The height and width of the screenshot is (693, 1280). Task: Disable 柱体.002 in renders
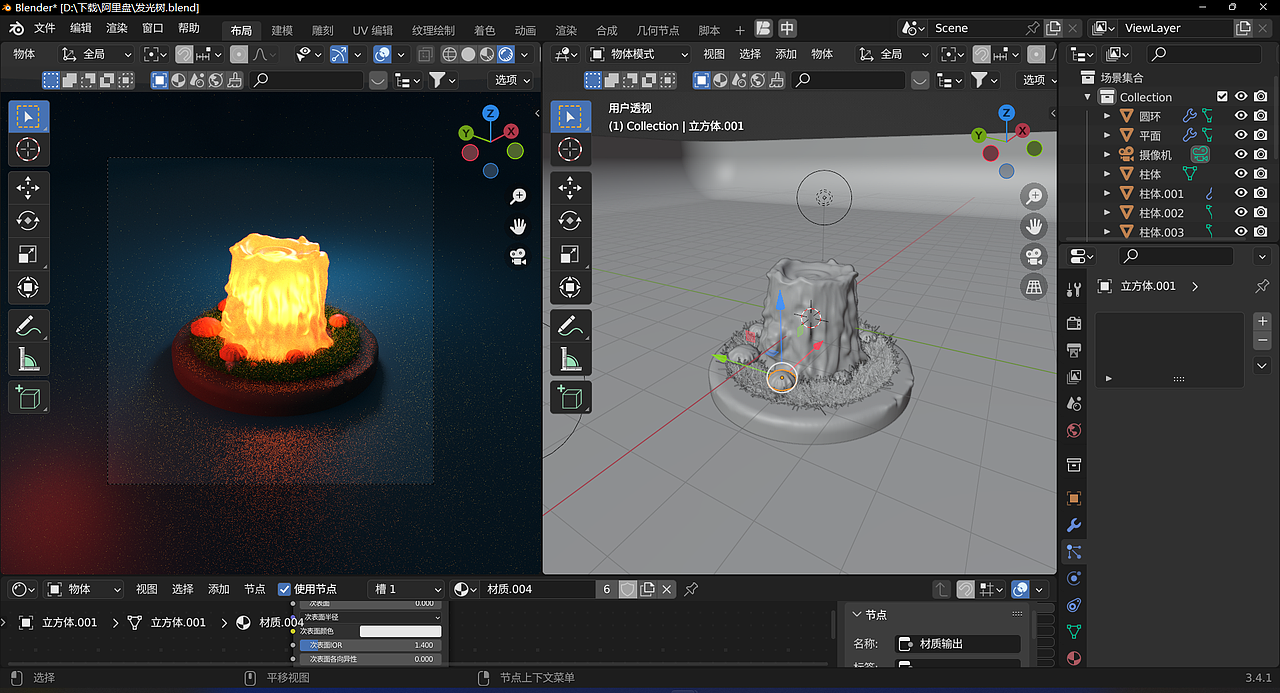point(1261,212)
